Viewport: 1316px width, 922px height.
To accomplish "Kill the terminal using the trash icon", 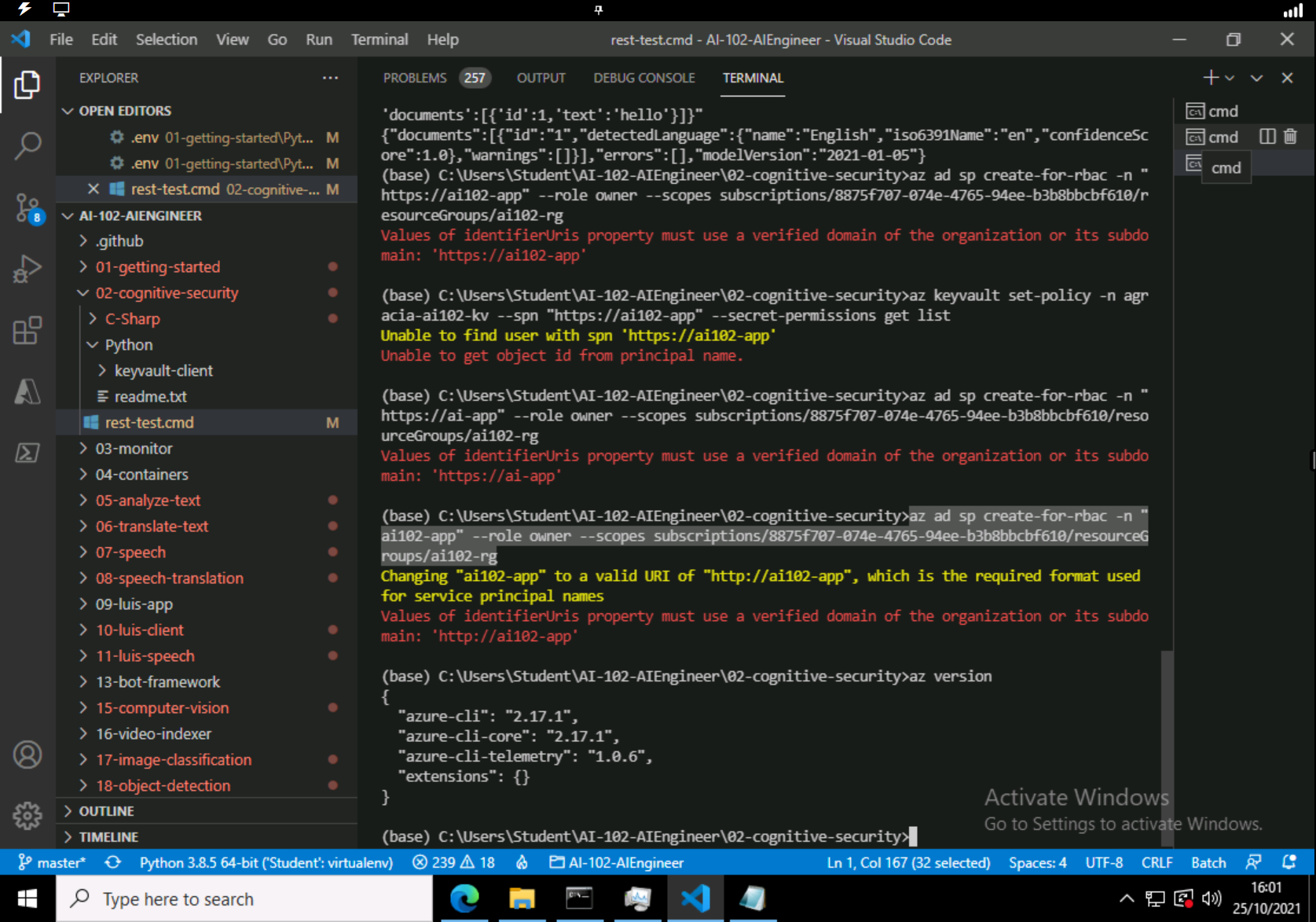I will point(1289,136).
